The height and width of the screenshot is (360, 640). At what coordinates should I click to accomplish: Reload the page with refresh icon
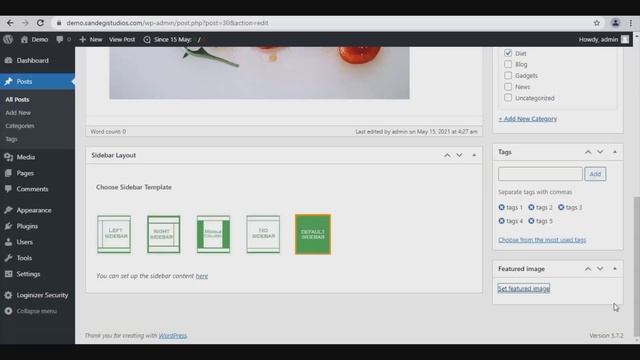pyautogui.click(x=40, y=23)
